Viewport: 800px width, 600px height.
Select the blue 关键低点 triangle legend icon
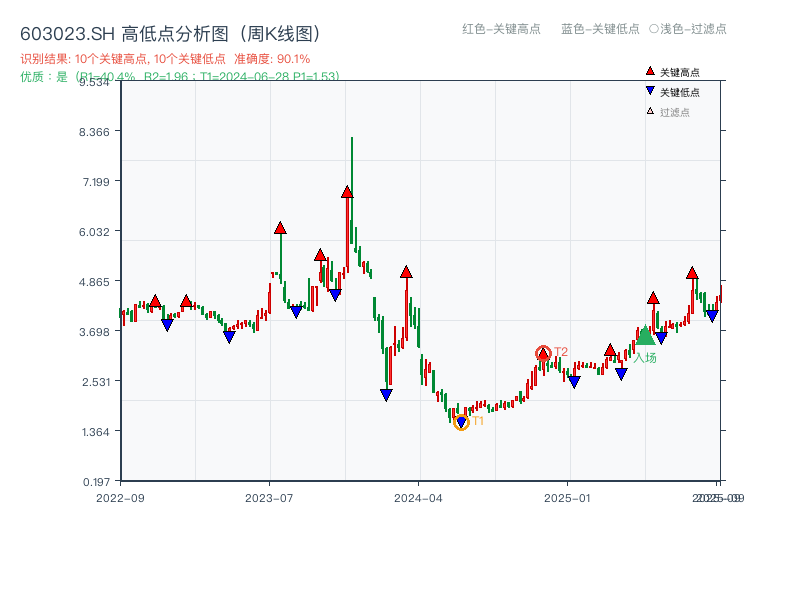649,90
